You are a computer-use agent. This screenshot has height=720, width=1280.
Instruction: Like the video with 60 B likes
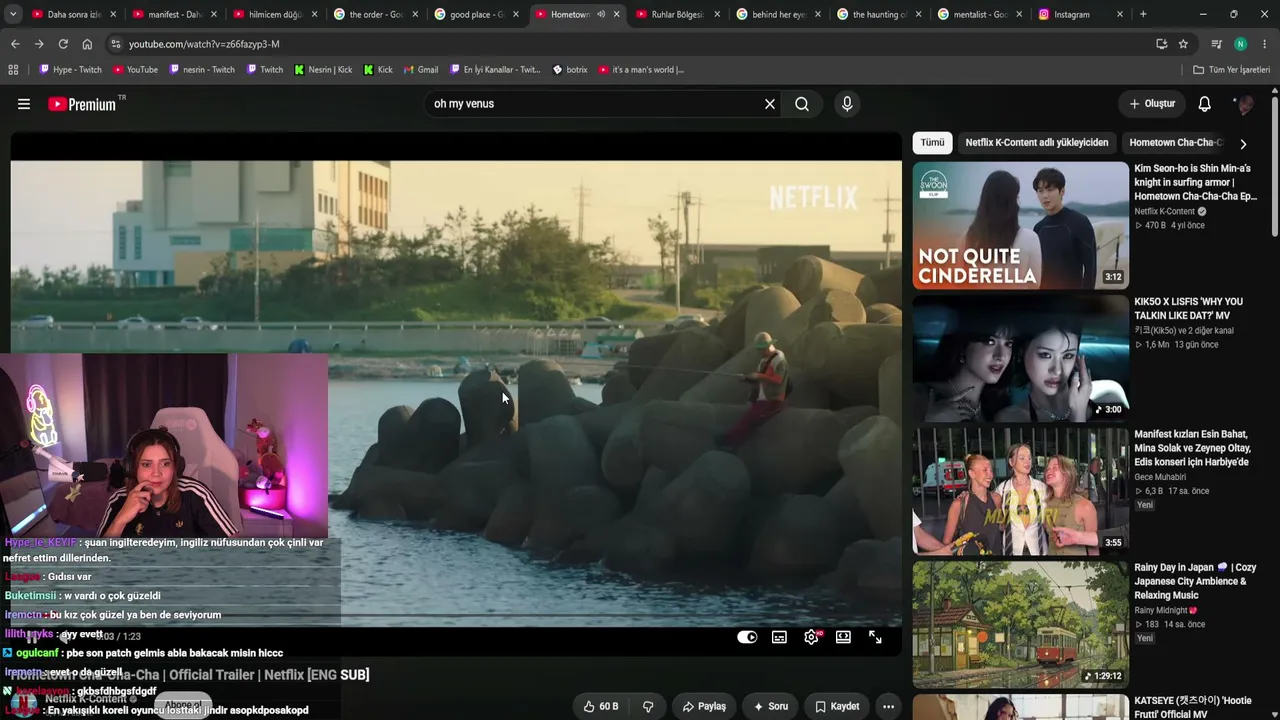(x=601, y=706)
